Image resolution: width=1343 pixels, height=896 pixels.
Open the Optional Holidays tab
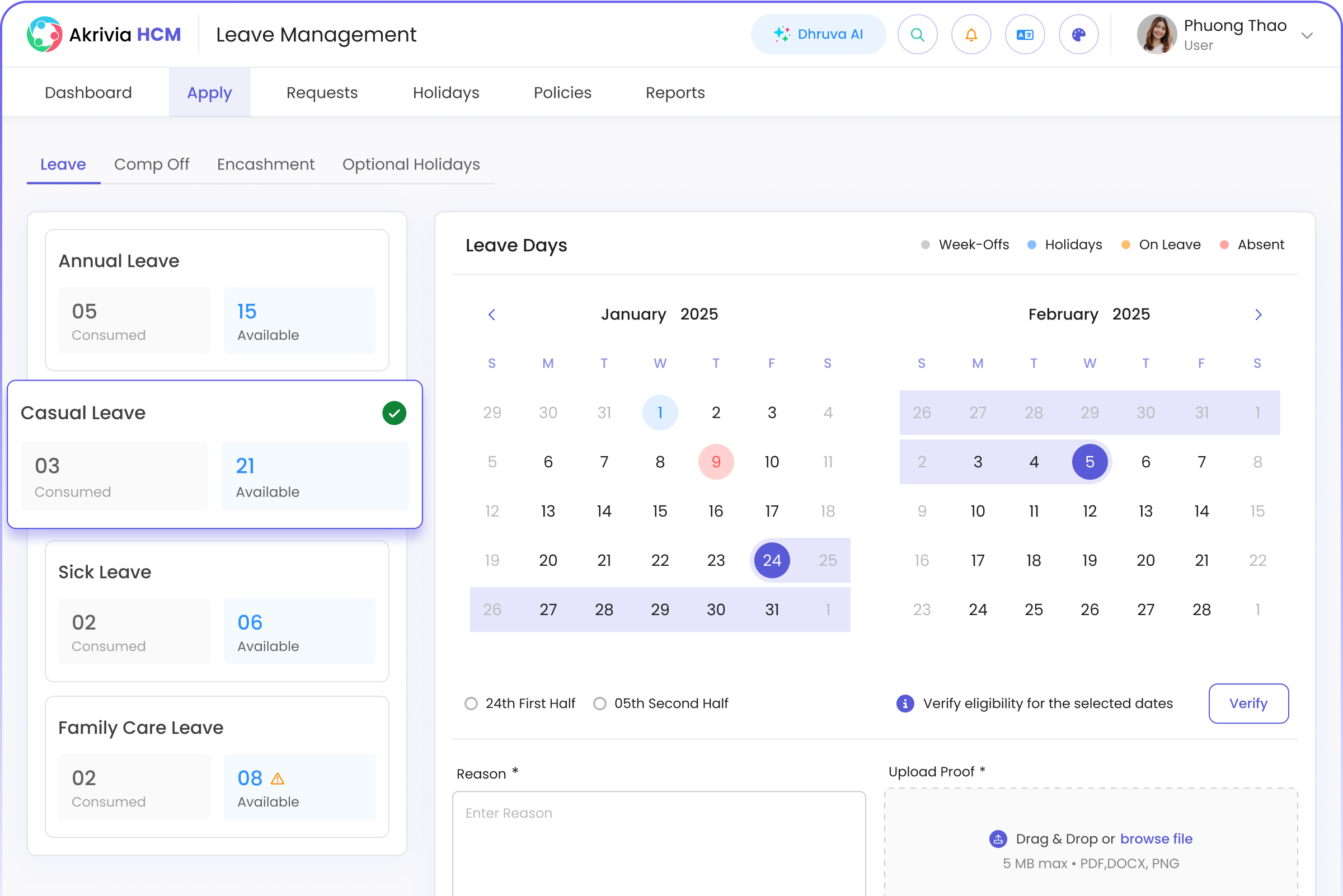(x=411, y=164)
